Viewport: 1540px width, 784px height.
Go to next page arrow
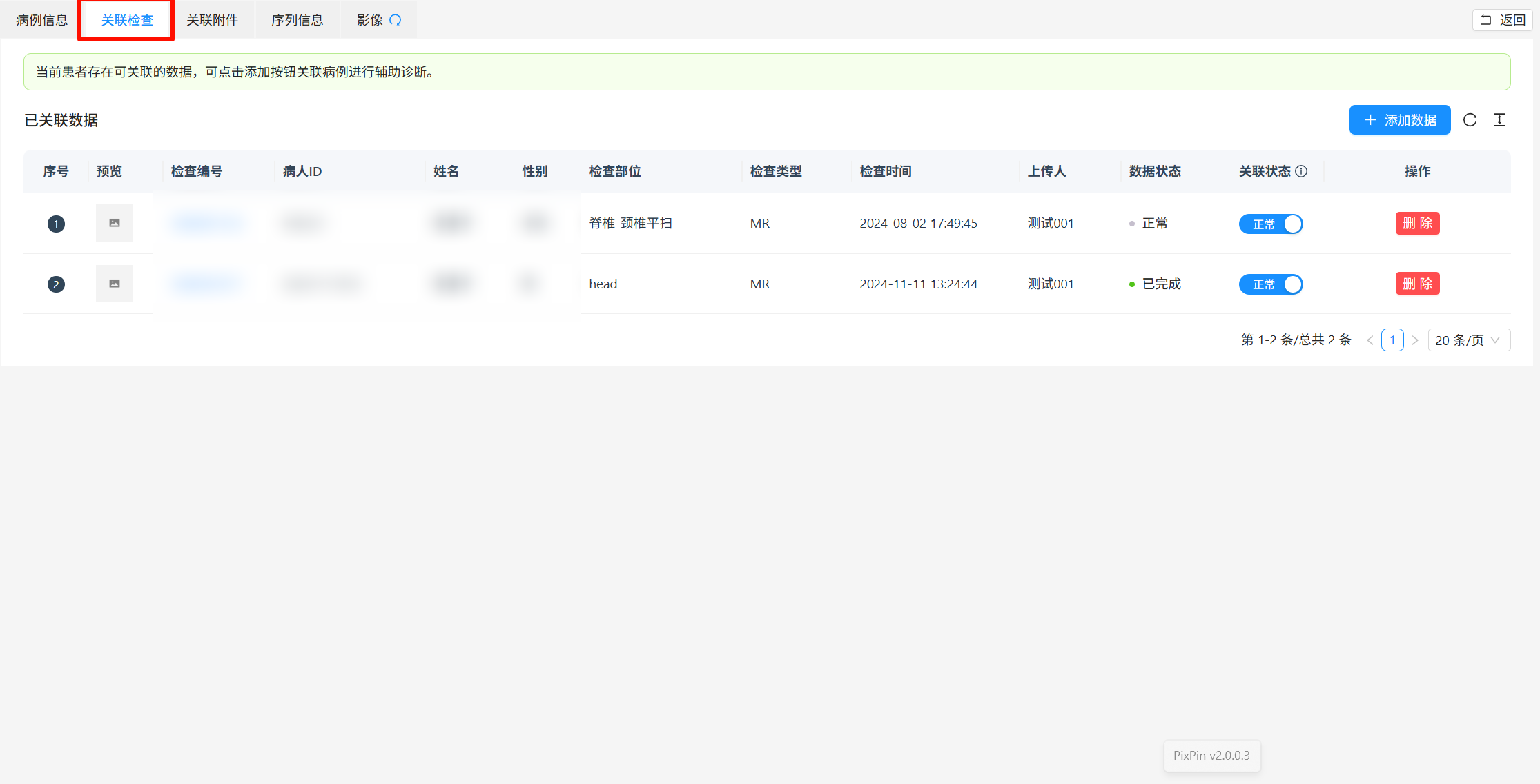[1415, 340]
